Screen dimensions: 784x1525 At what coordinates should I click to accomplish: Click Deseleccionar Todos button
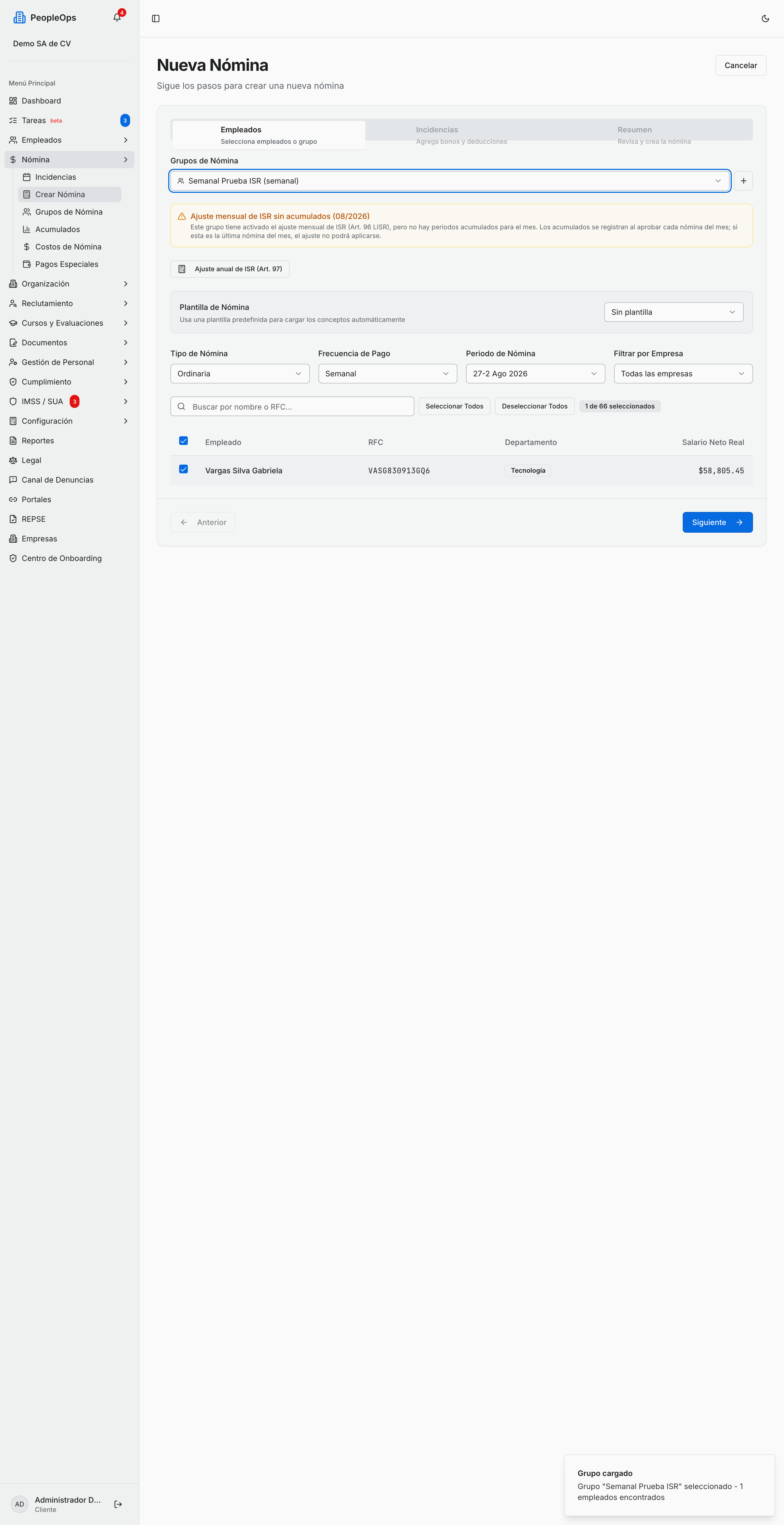point(534,406)
